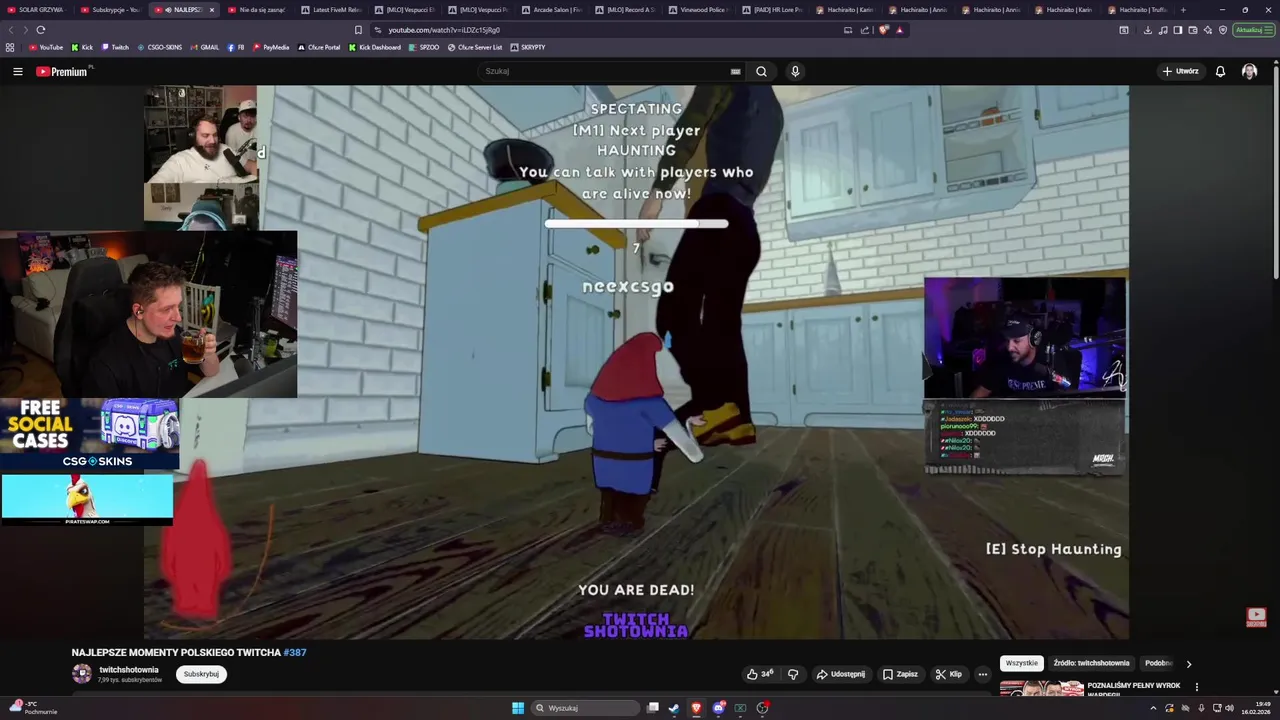Reload the page in the browser
This screenshot has width=1280, height=720.
pyautogui.click(x=40, y=30)
